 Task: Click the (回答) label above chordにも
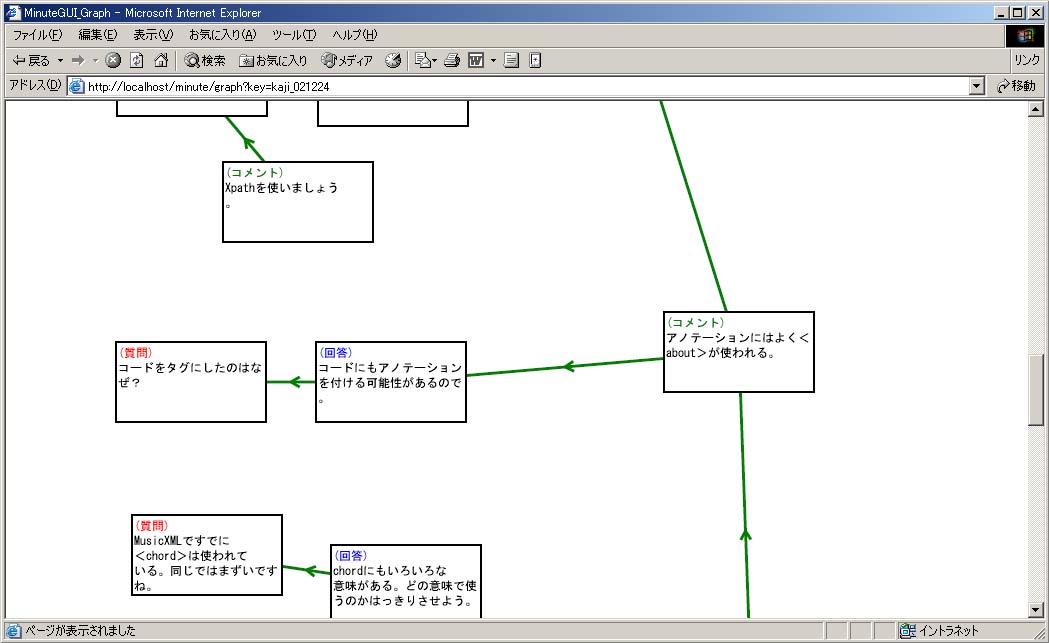point(351,556)
